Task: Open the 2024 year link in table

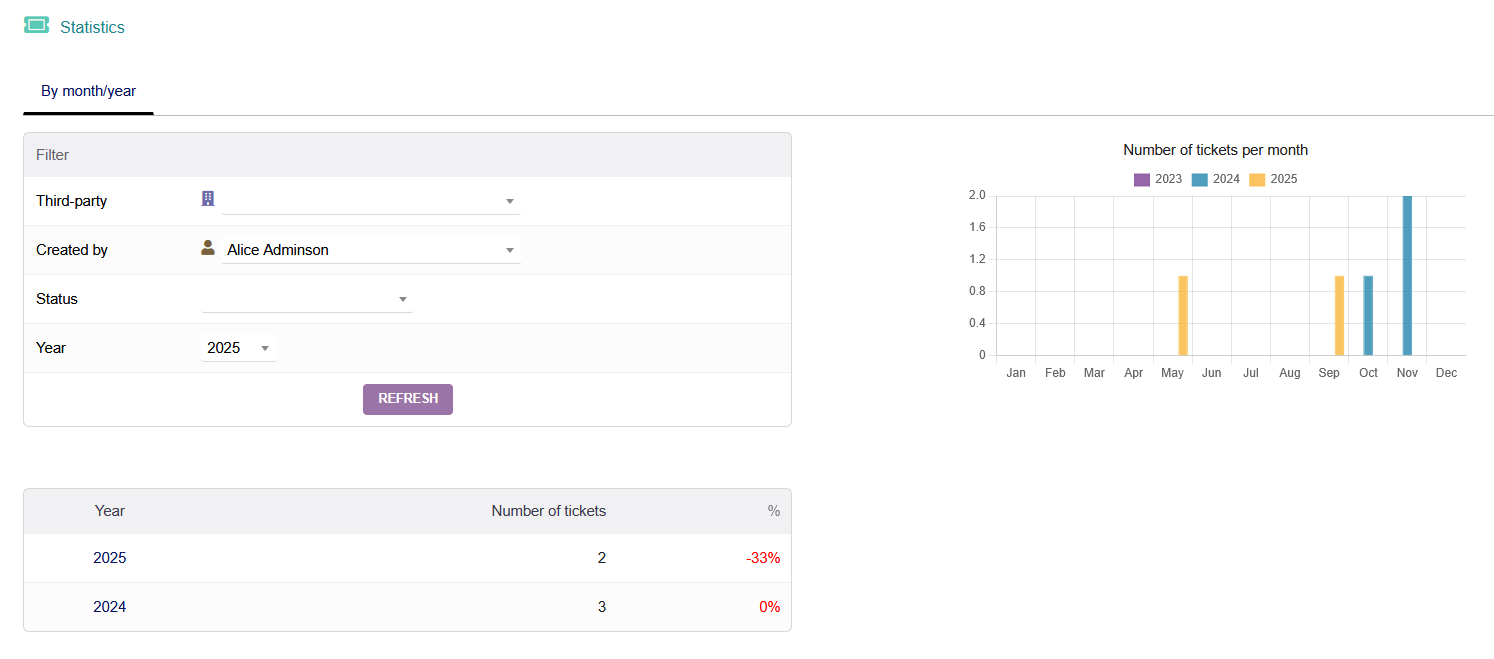Action: point(110,607)
